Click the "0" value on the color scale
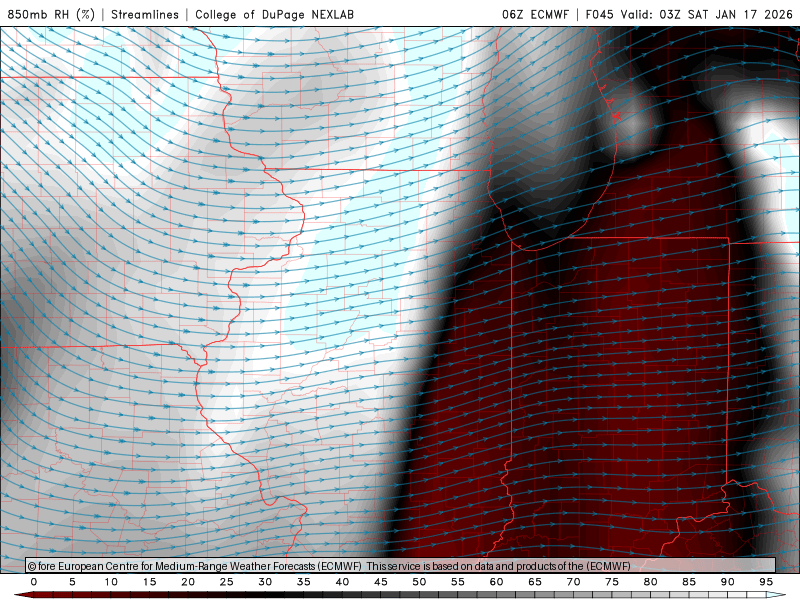This screenshot has height=600, width=800. coord(34,582)
